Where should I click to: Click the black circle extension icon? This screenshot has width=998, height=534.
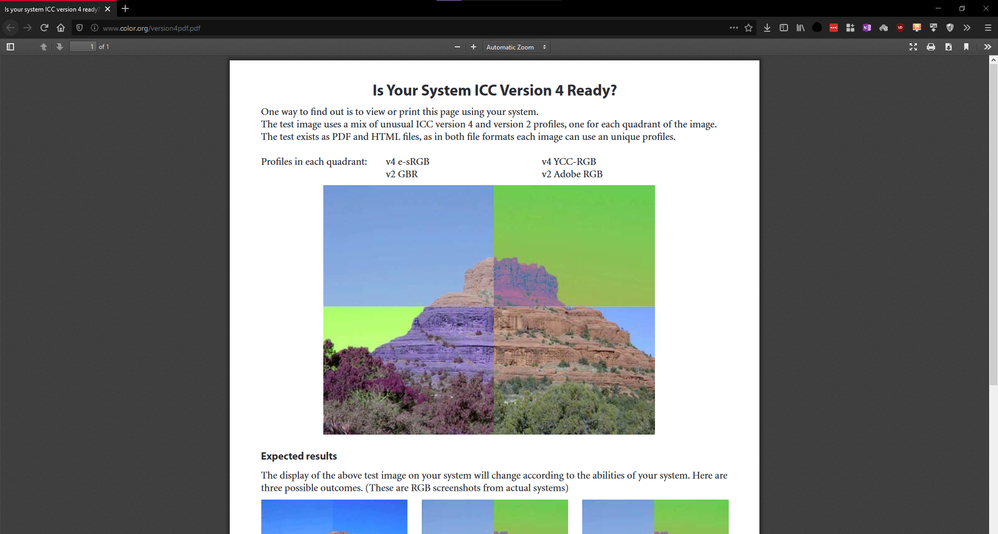click(817, 28)
